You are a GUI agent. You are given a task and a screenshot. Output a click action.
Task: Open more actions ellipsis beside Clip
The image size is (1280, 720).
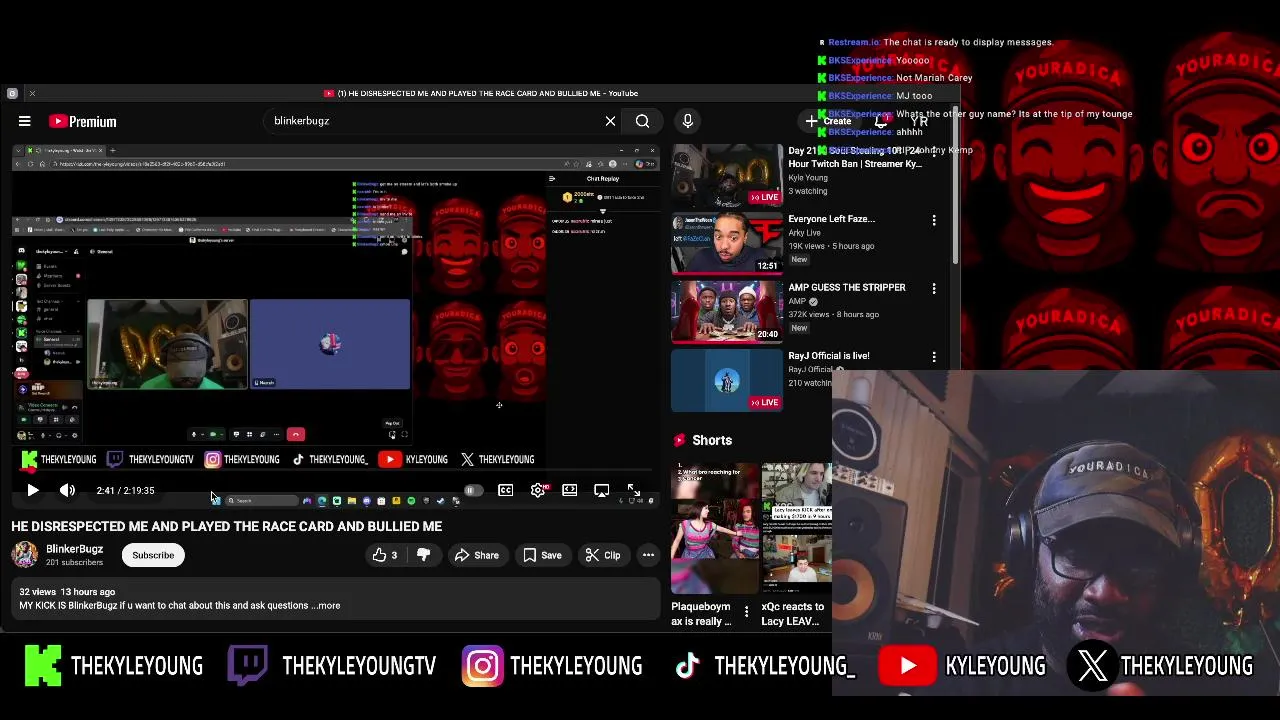tap(648, 555)
